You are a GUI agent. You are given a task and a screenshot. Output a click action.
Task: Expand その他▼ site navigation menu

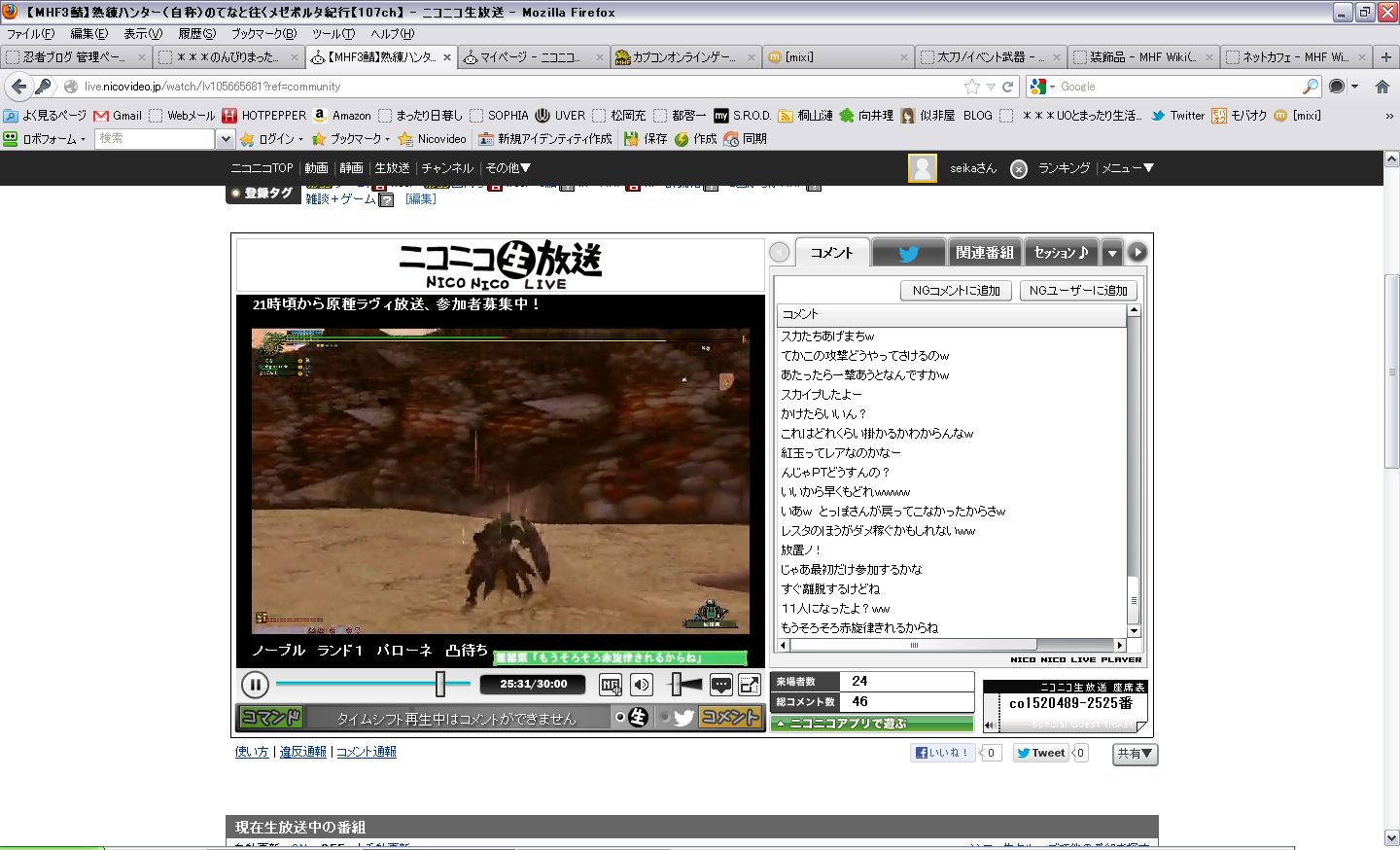[x=507, y=168]
